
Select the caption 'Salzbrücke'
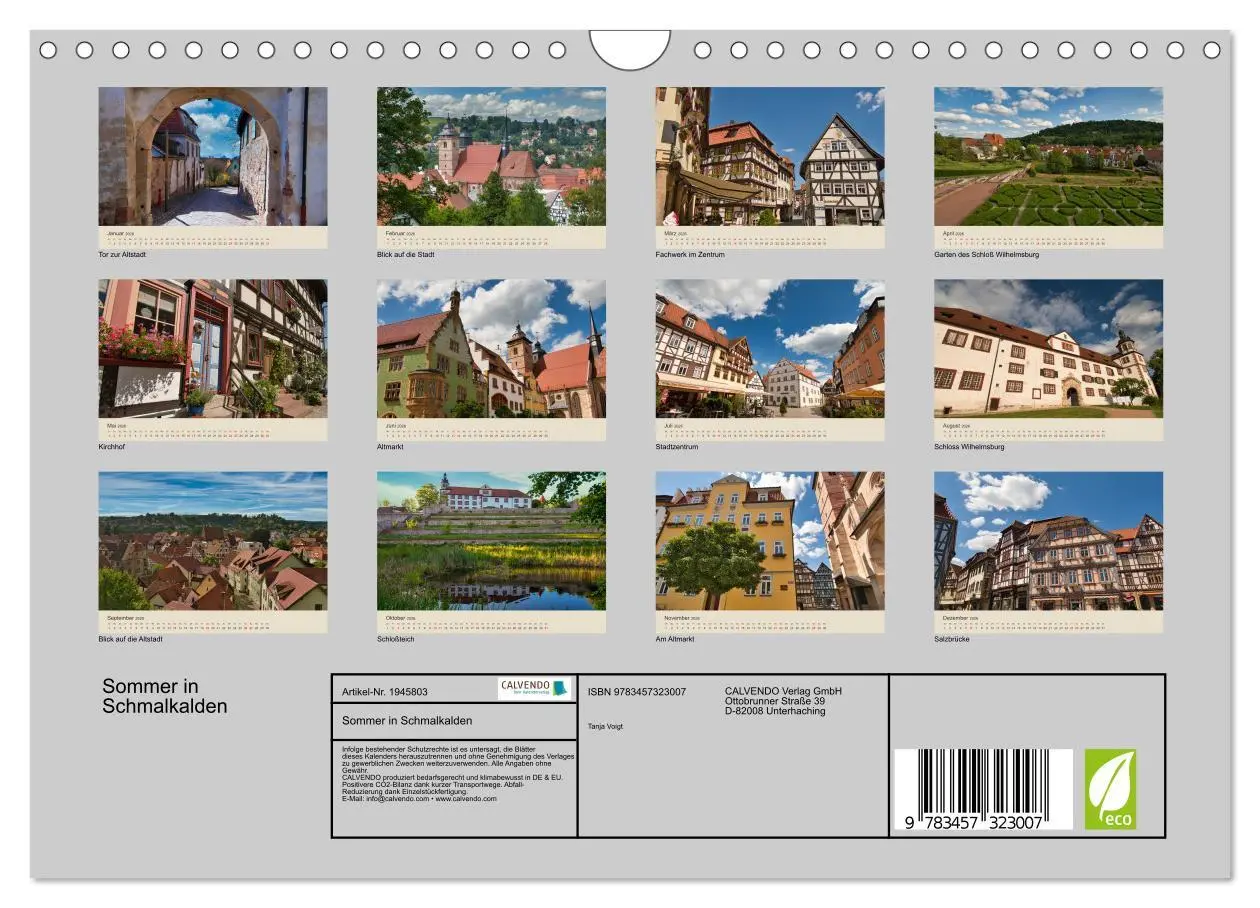coord(952,639)
